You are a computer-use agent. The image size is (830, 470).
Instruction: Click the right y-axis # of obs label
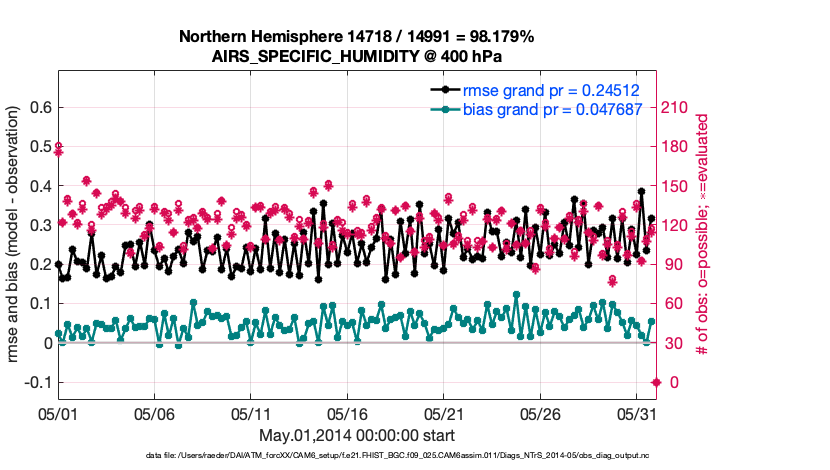coord(702,234)
